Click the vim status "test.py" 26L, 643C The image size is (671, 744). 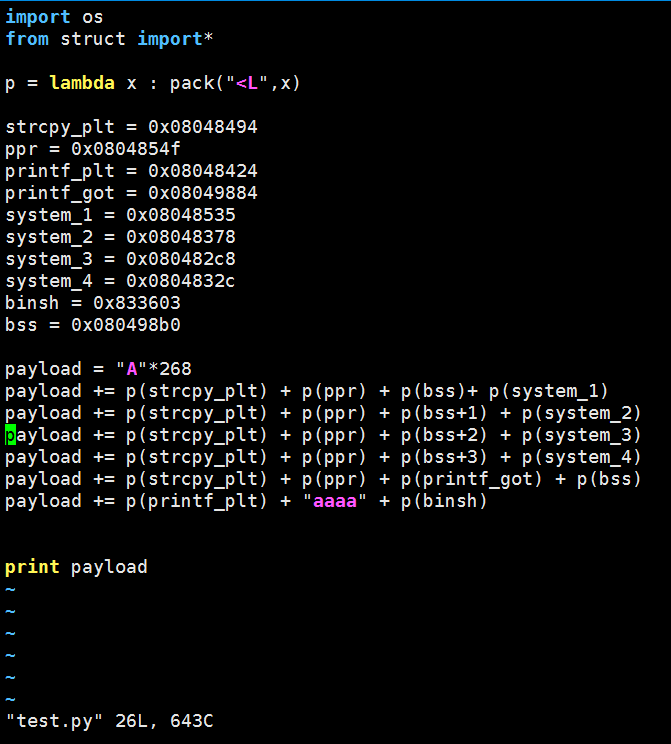(110, 721)
